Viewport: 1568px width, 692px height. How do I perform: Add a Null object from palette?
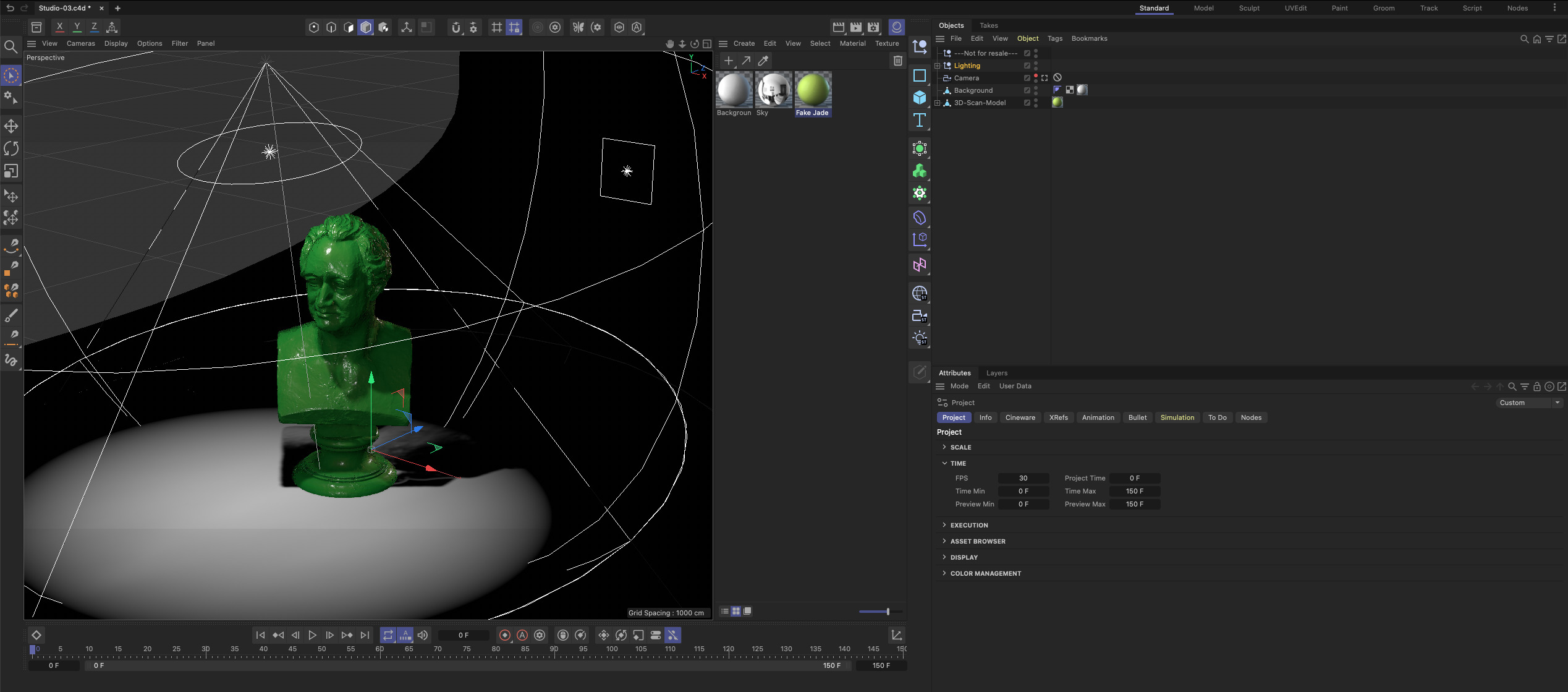[x=920, y=47]
